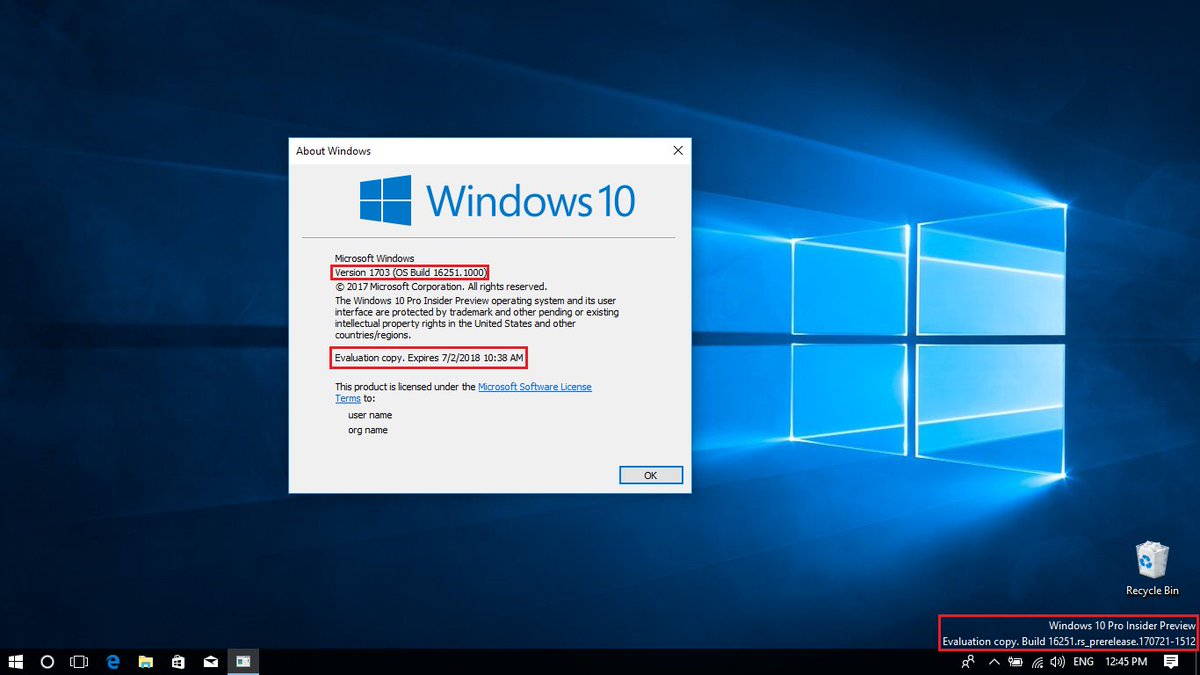This screenshot has height=675, width=1200.
Task: Open Task View
Action: pyautogui.click(x=79, y=662)
